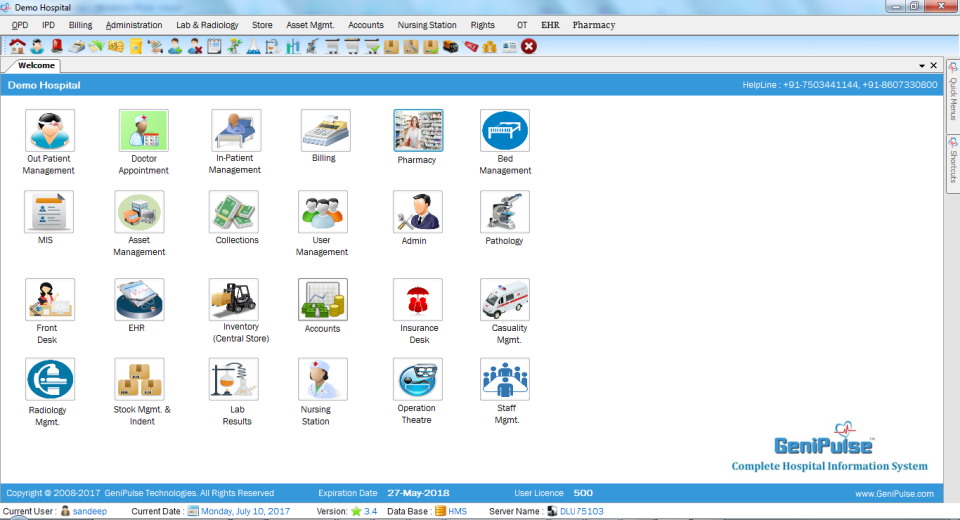Click the red siren toolbar icon

point(57,46)
